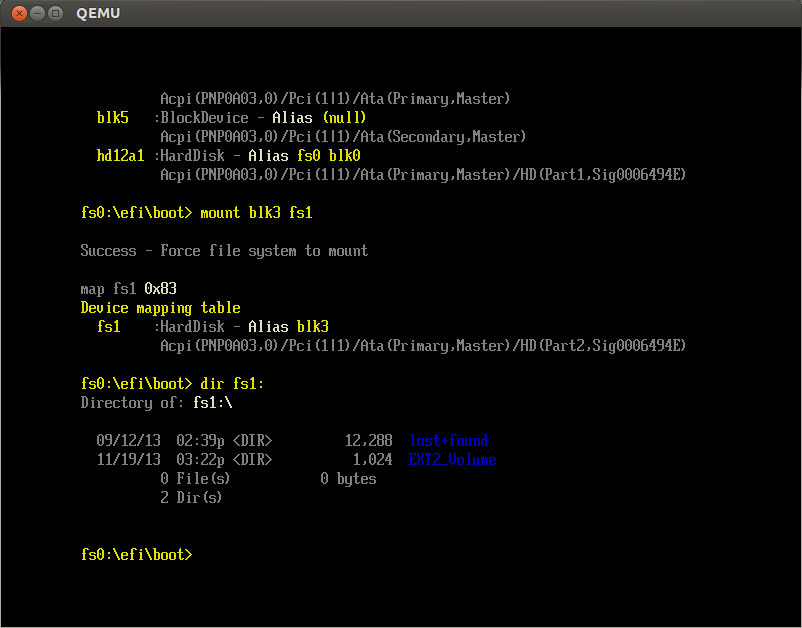Click the 'Device mapping table' heading
802x628 pixels.
(x=160, y=308)
